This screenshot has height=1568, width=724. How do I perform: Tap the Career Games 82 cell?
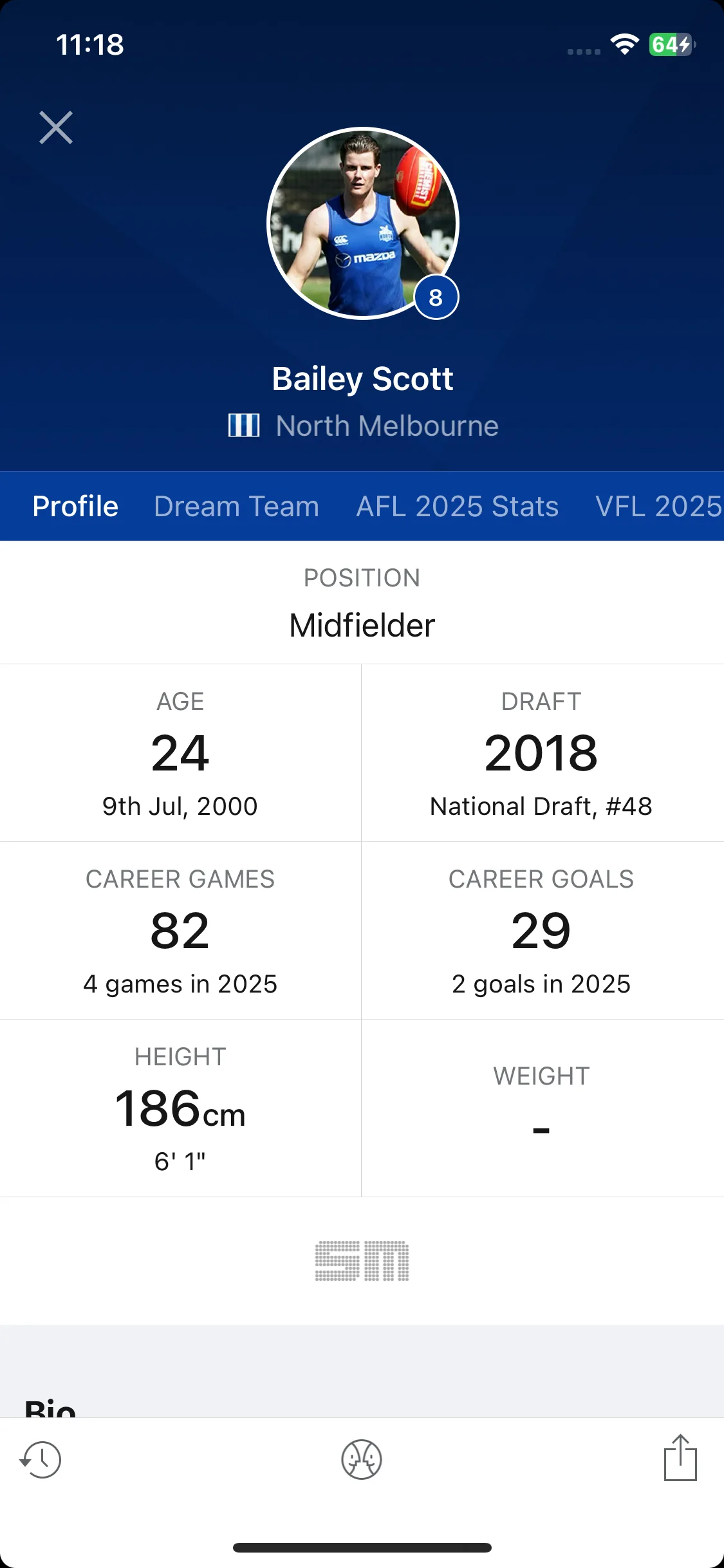180,930
